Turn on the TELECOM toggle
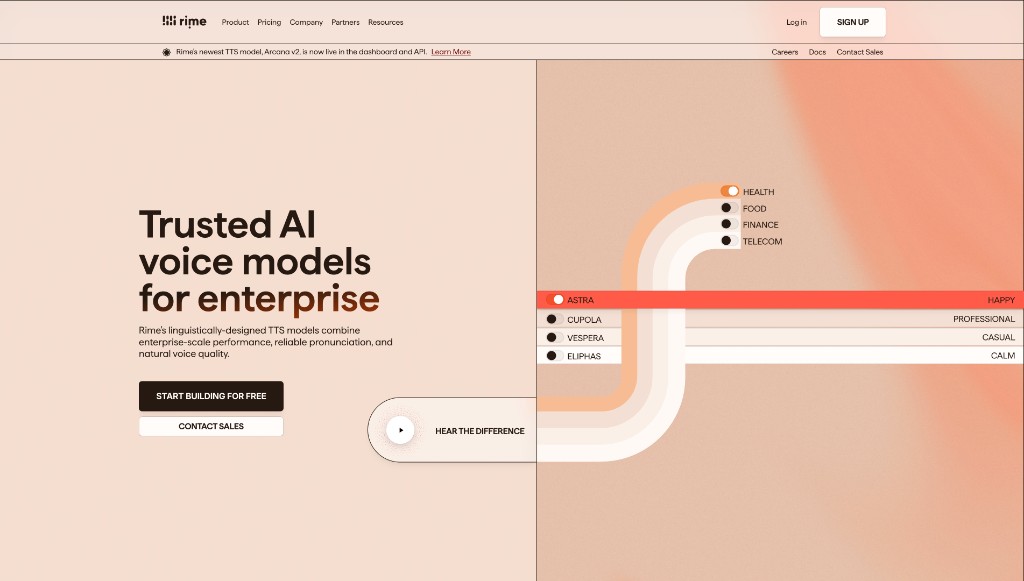Viewport: 1024px width, 581px height. pyautogui.click(x=729, y=241)
